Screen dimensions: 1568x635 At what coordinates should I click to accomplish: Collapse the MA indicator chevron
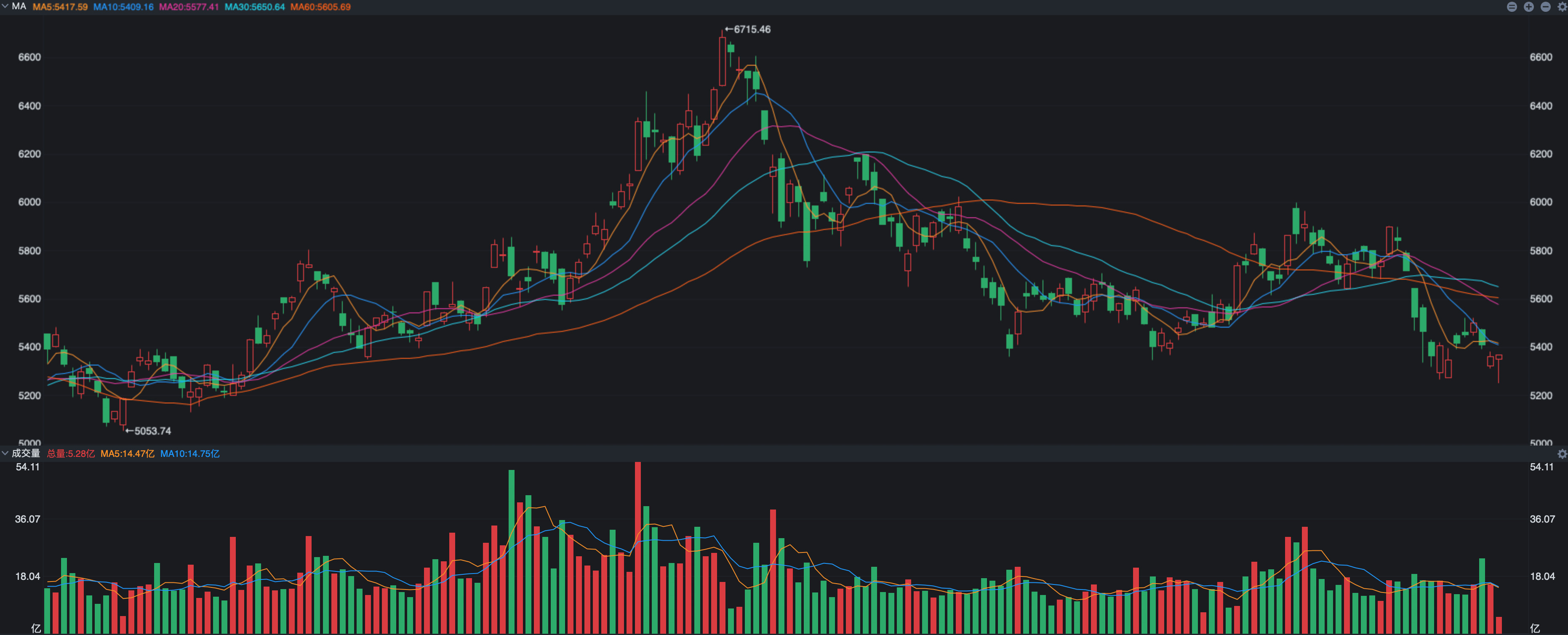[x=5, y=6]
